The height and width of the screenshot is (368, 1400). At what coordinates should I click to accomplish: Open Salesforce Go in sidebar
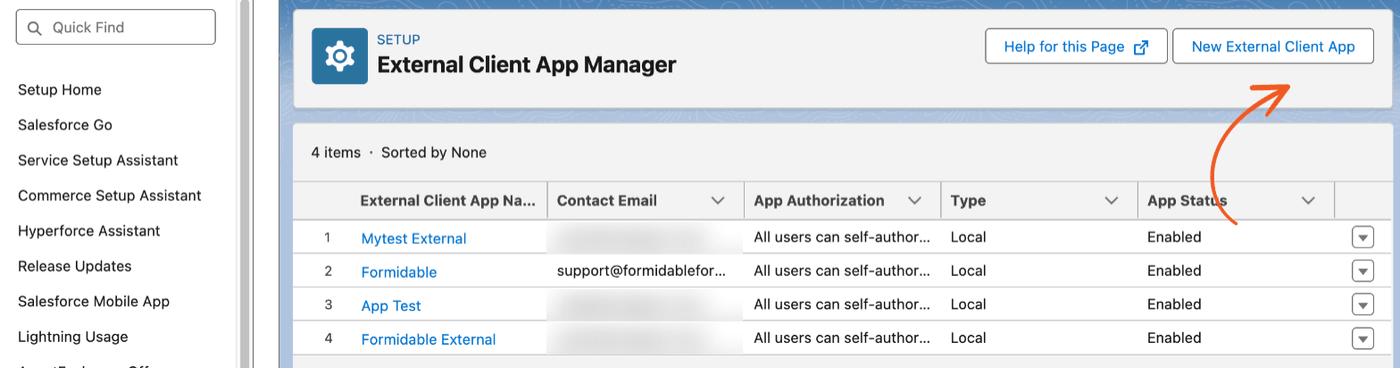click(65, 125)
